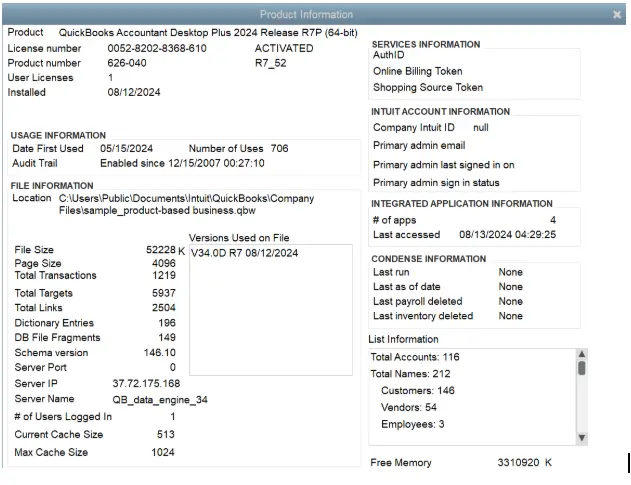The height and width of the screenshot is (485, 631).
Task: Select license number 0052-8202-8368-610
Action: point(157,48)
